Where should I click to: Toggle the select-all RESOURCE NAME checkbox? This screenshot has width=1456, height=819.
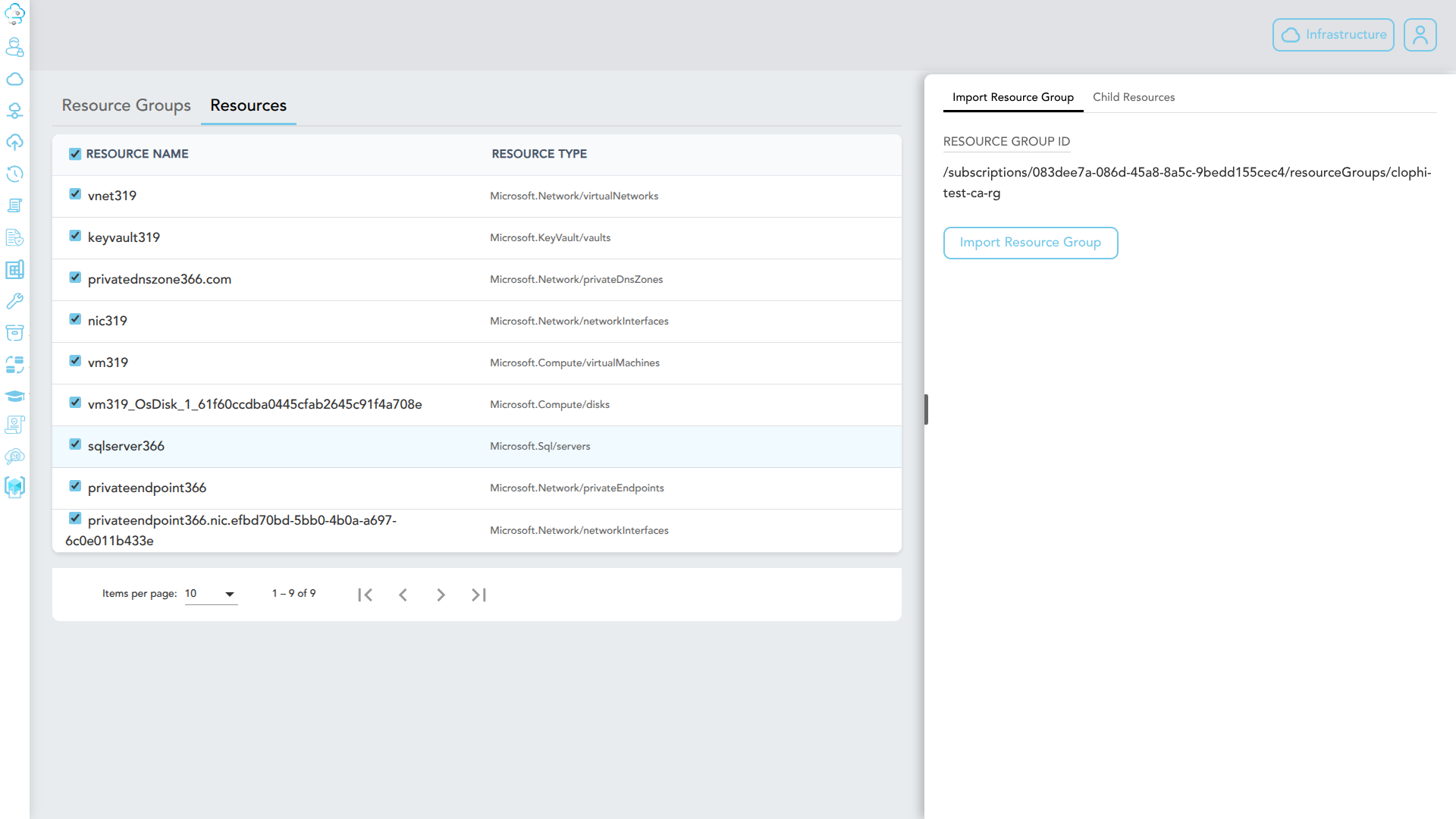click(75, 154)
